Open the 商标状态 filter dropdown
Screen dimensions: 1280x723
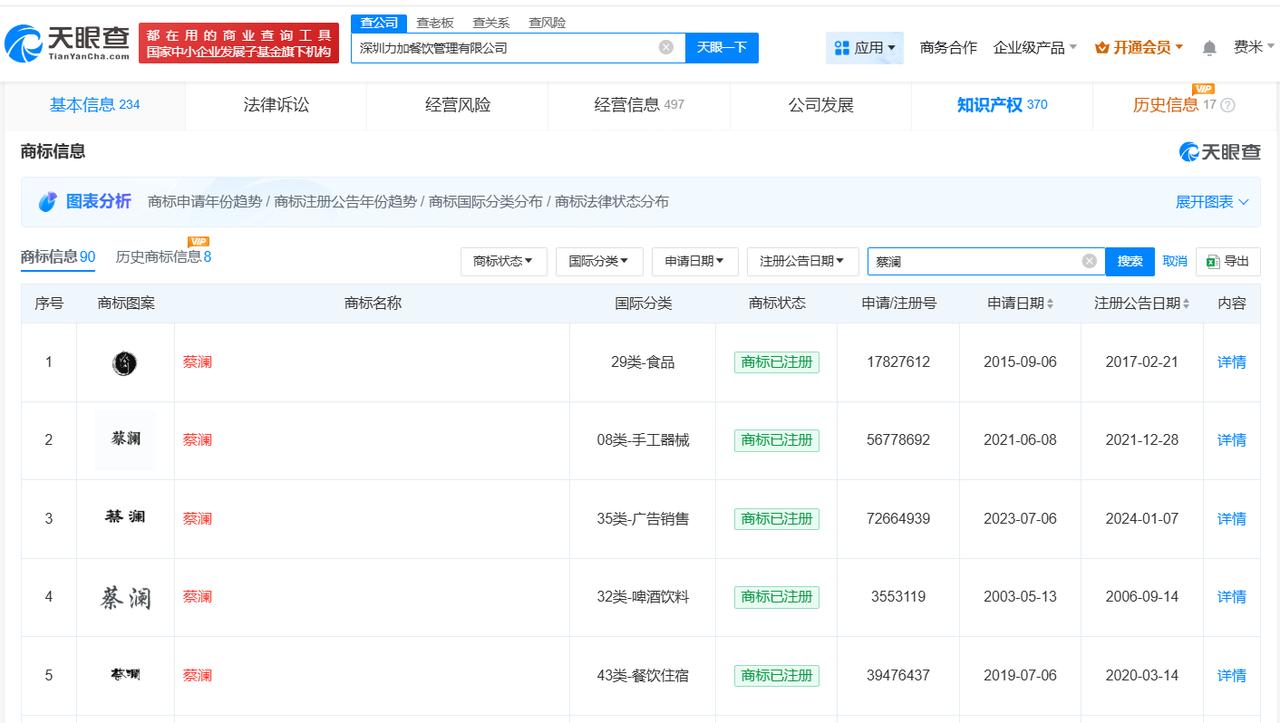503,261
